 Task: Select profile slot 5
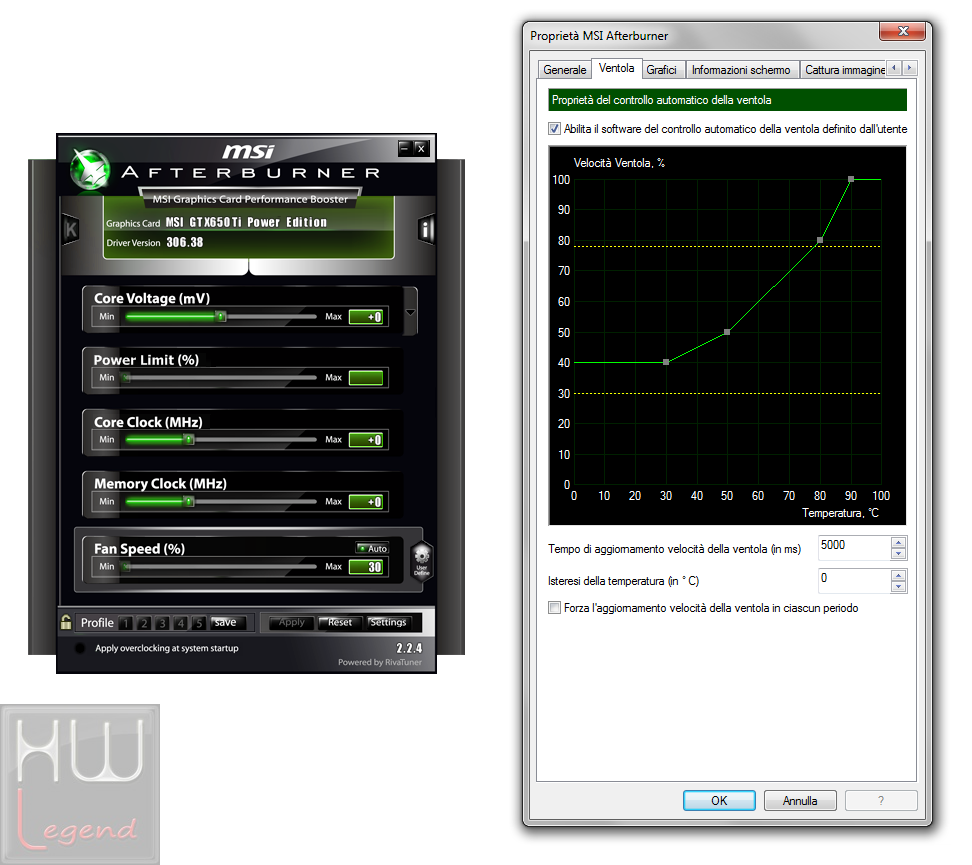tap(199, 623)
